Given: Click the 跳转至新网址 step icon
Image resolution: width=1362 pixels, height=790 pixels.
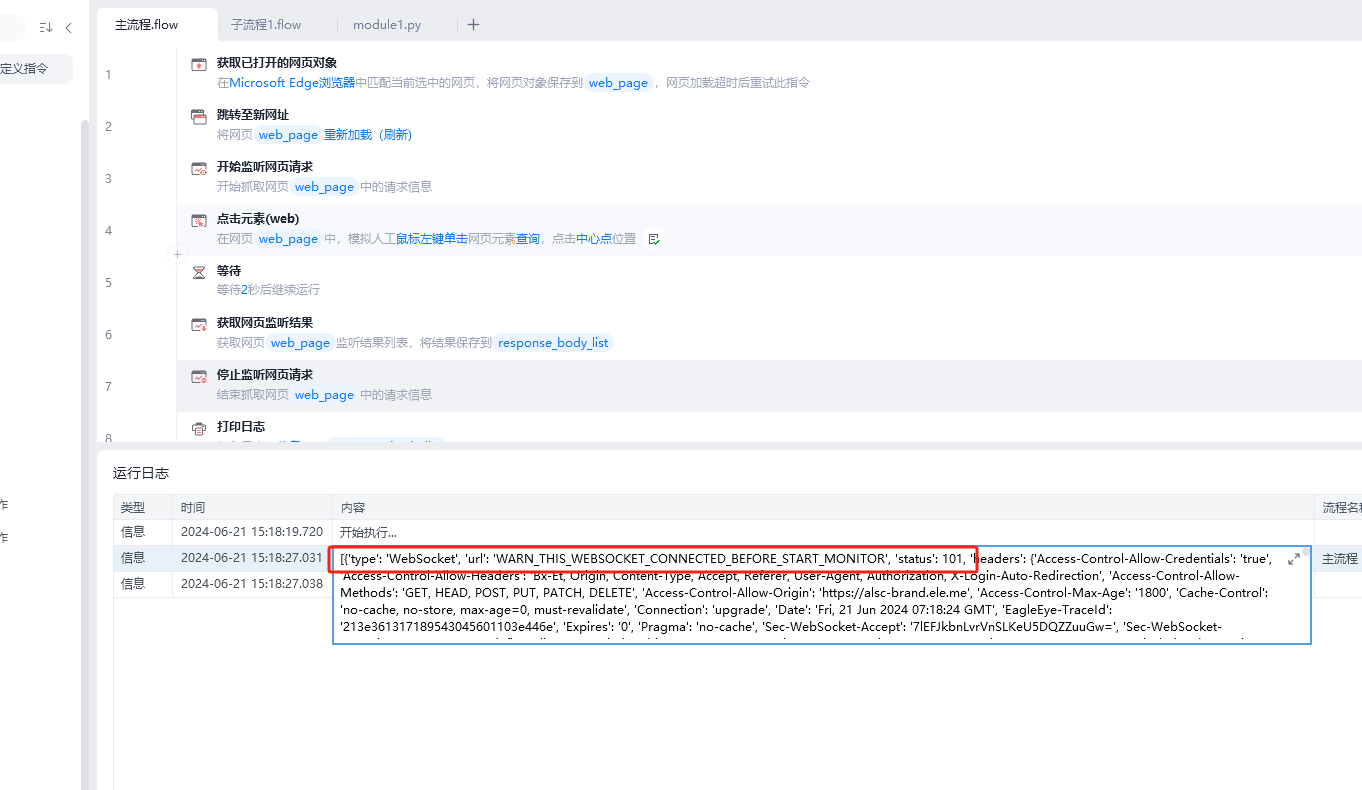Looking at the screenshot, I should coord(198,116).
